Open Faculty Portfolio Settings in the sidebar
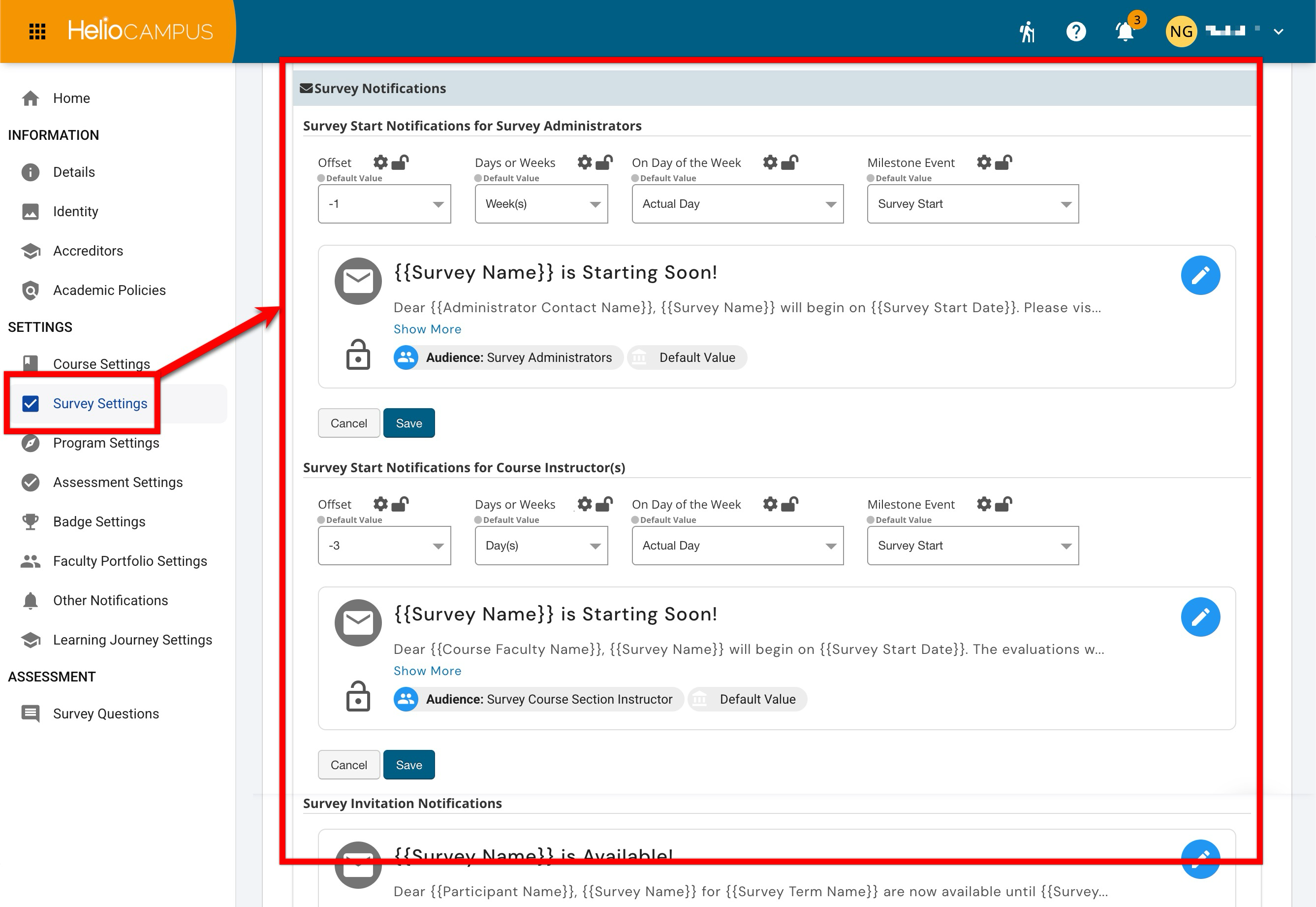1316x907 pixels. tap(130, 561)
